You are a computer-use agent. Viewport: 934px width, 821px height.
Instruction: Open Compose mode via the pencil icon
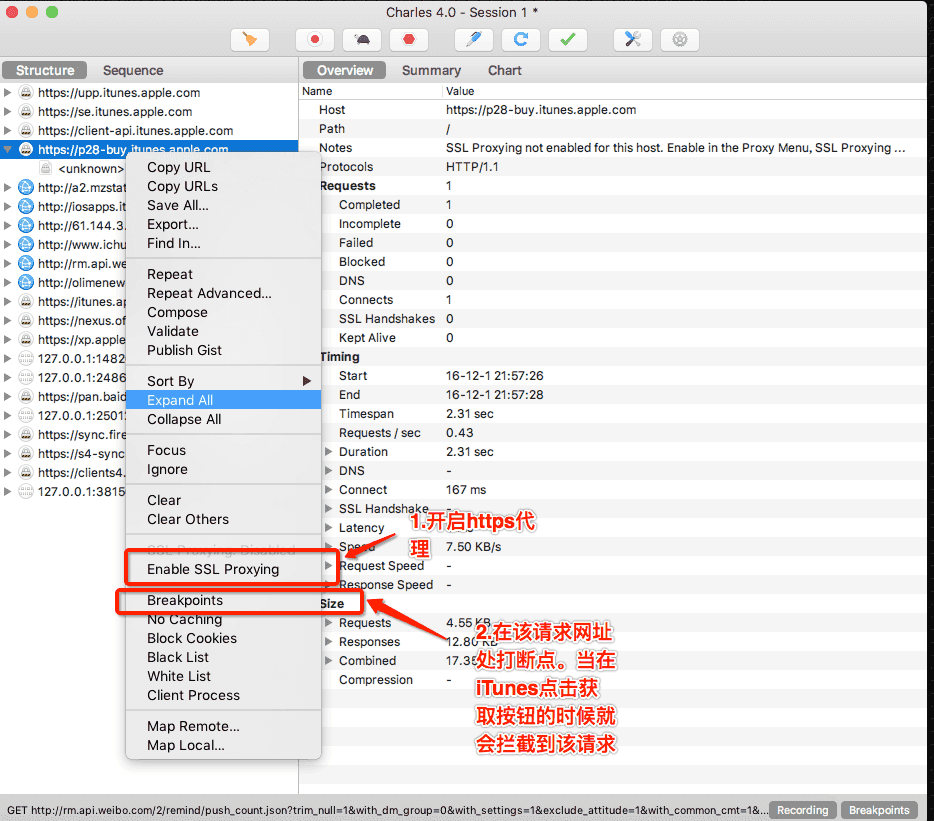click(473, 39)
